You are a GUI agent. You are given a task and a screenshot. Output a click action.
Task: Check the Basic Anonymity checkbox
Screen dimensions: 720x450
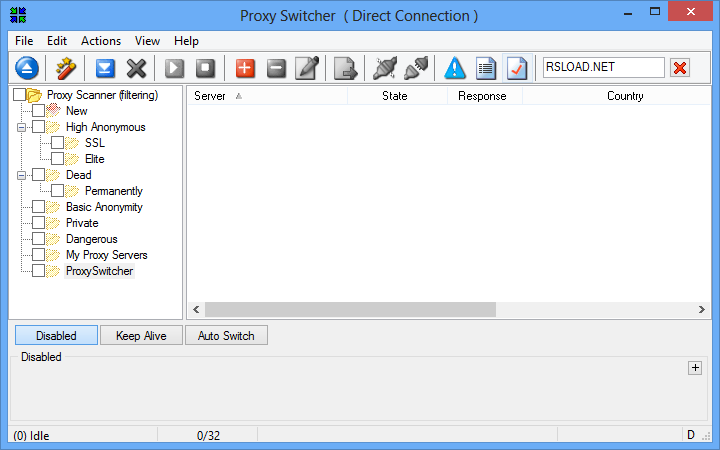(39, 207)
